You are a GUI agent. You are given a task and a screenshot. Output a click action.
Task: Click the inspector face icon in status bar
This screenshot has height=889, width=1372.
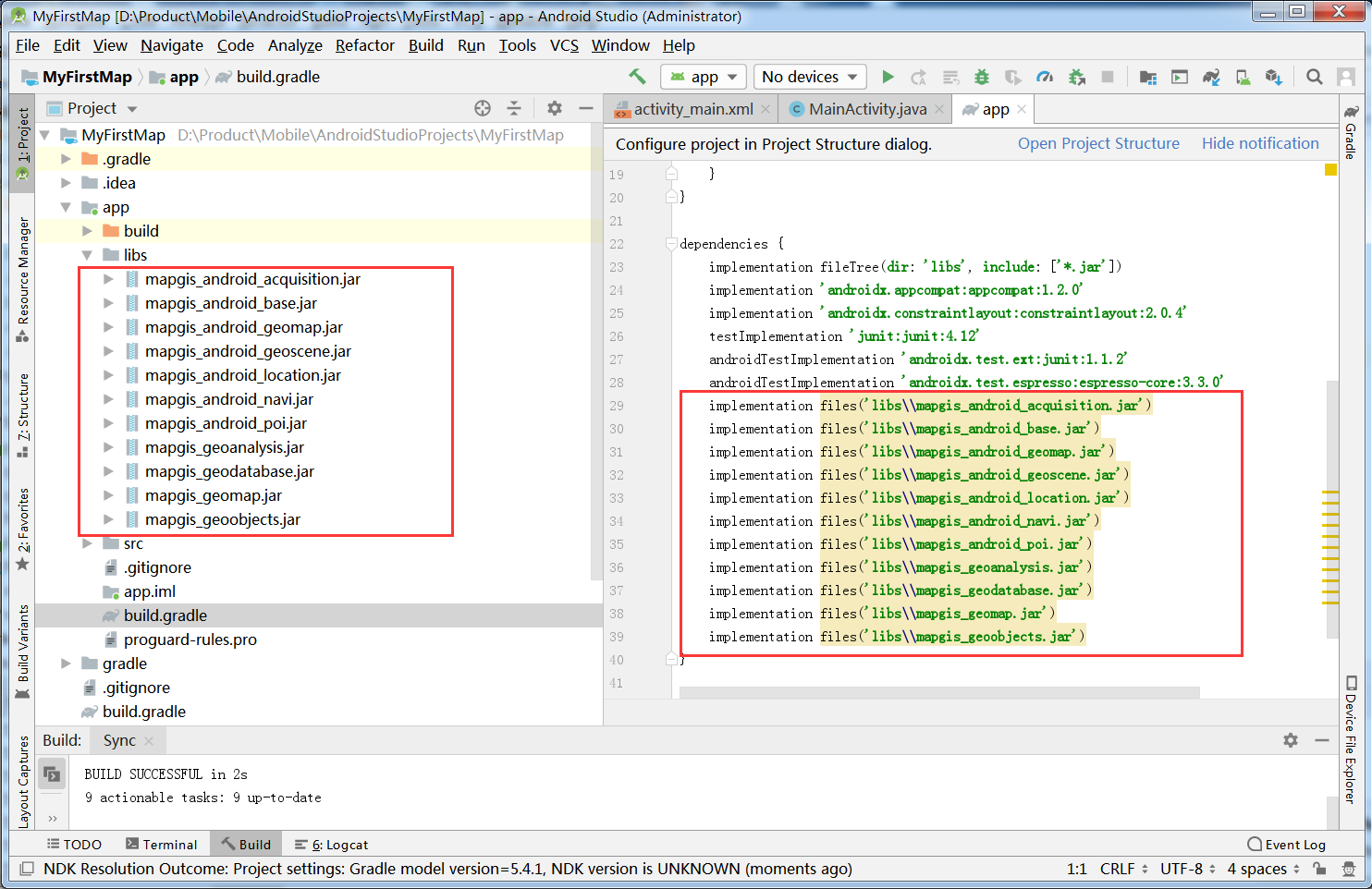pos(1349,869)
